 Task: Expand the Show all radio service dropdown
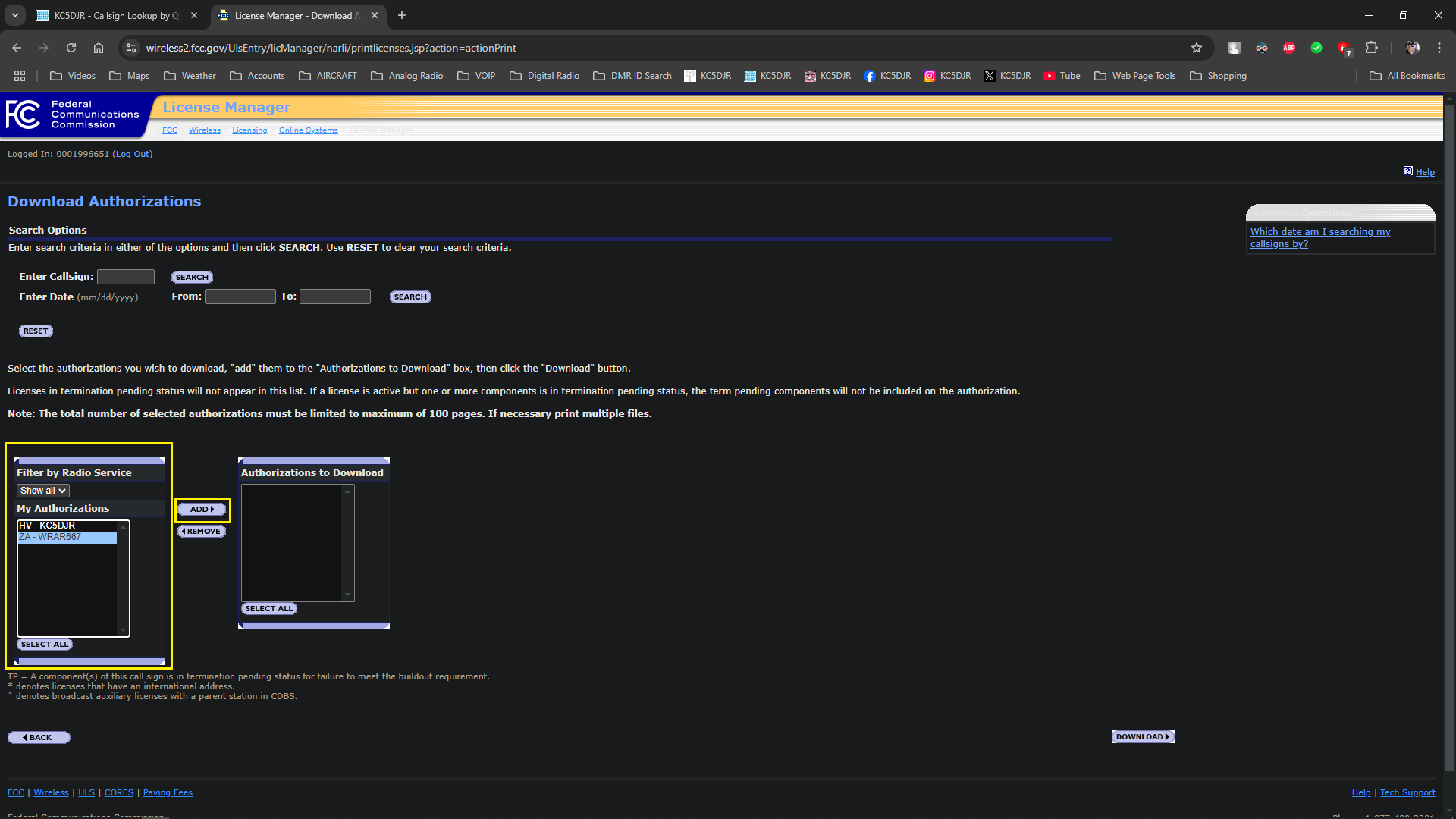point(43,491)
